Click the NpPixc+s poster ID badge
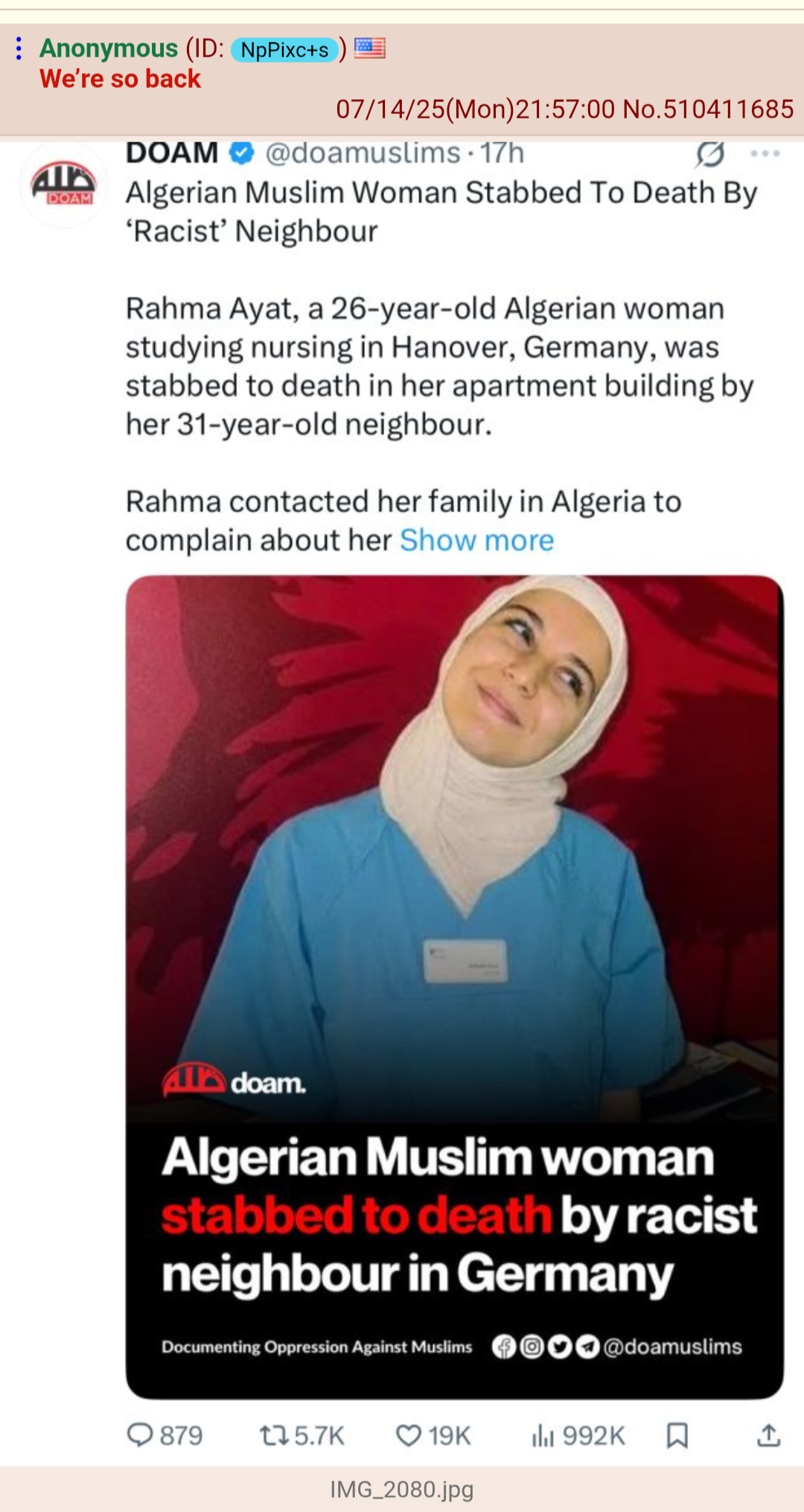 [x=285, y=50]
